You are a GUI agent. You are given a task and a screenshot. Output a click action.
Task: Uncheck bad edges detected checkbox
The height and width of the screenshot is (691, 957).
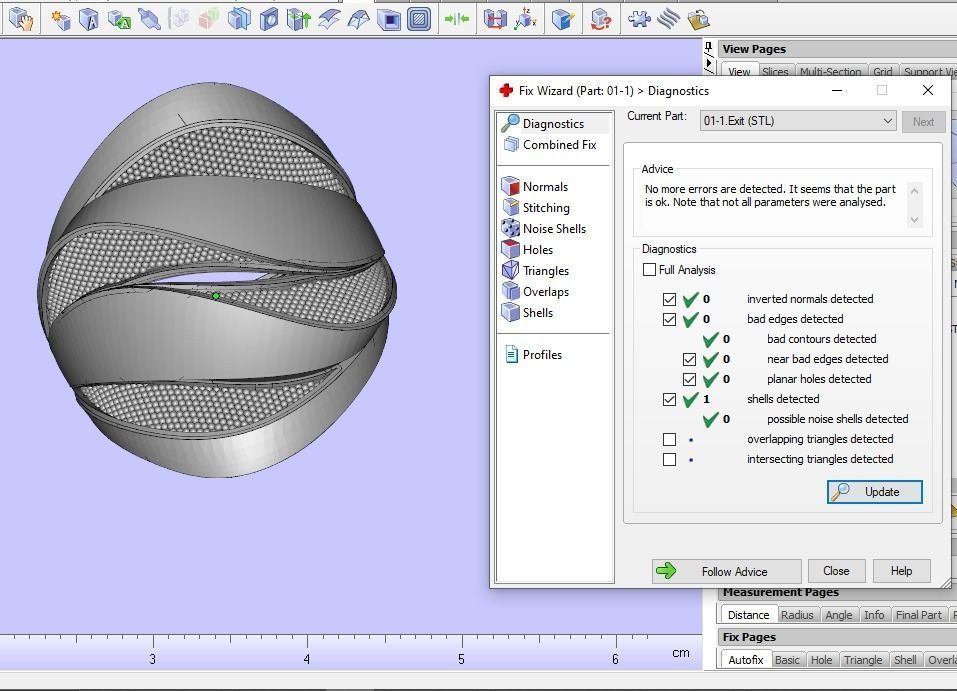pos(670,319)
